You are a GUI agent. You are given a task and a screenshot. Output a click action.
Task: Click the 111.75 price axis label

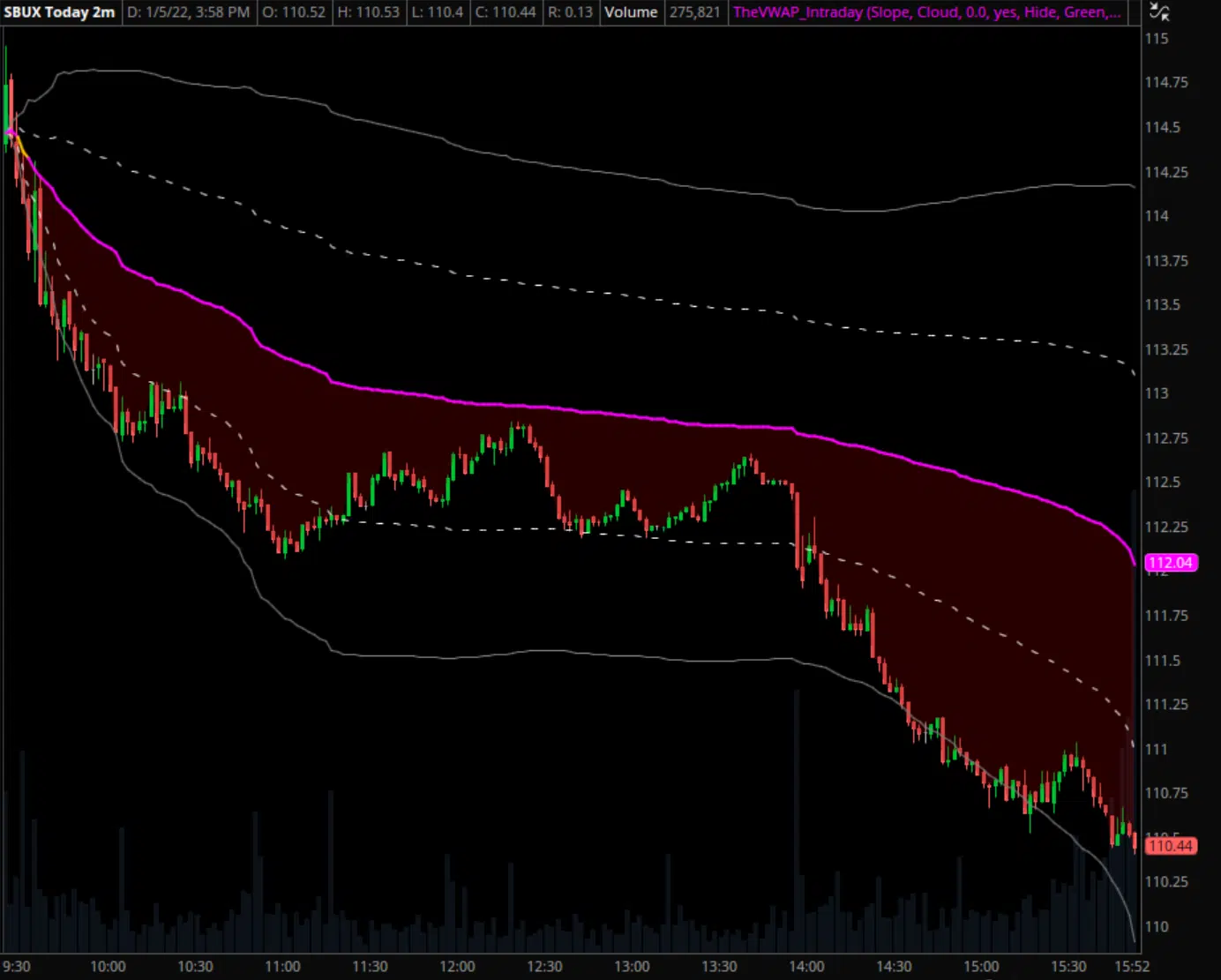click(1166, 616)
